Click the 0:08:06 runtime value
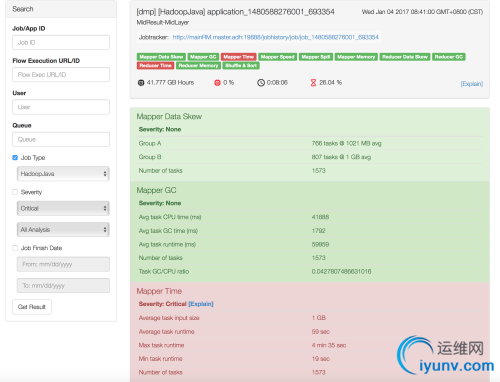 [x=277, y=83]
